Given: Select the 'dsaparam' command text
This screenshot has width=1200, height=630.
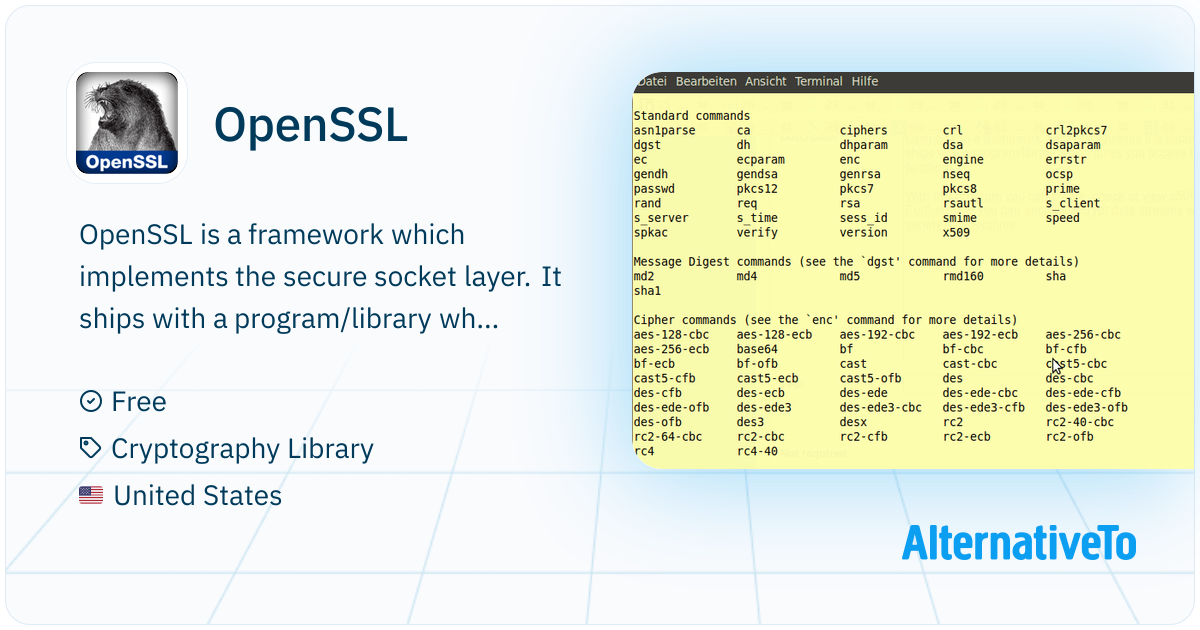Looking at the screenshot, I should (1073, 145).
